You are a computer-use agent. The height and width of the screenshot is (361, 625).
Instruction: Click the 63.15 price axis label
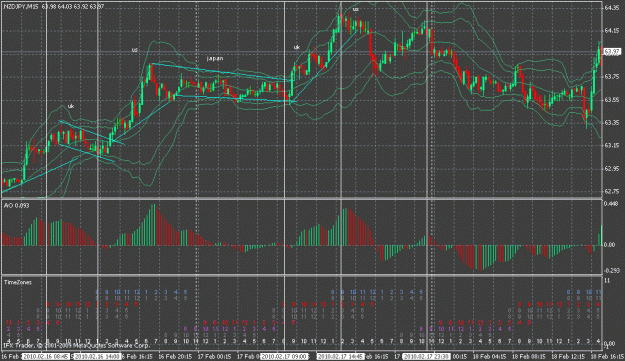coord(611,146)
